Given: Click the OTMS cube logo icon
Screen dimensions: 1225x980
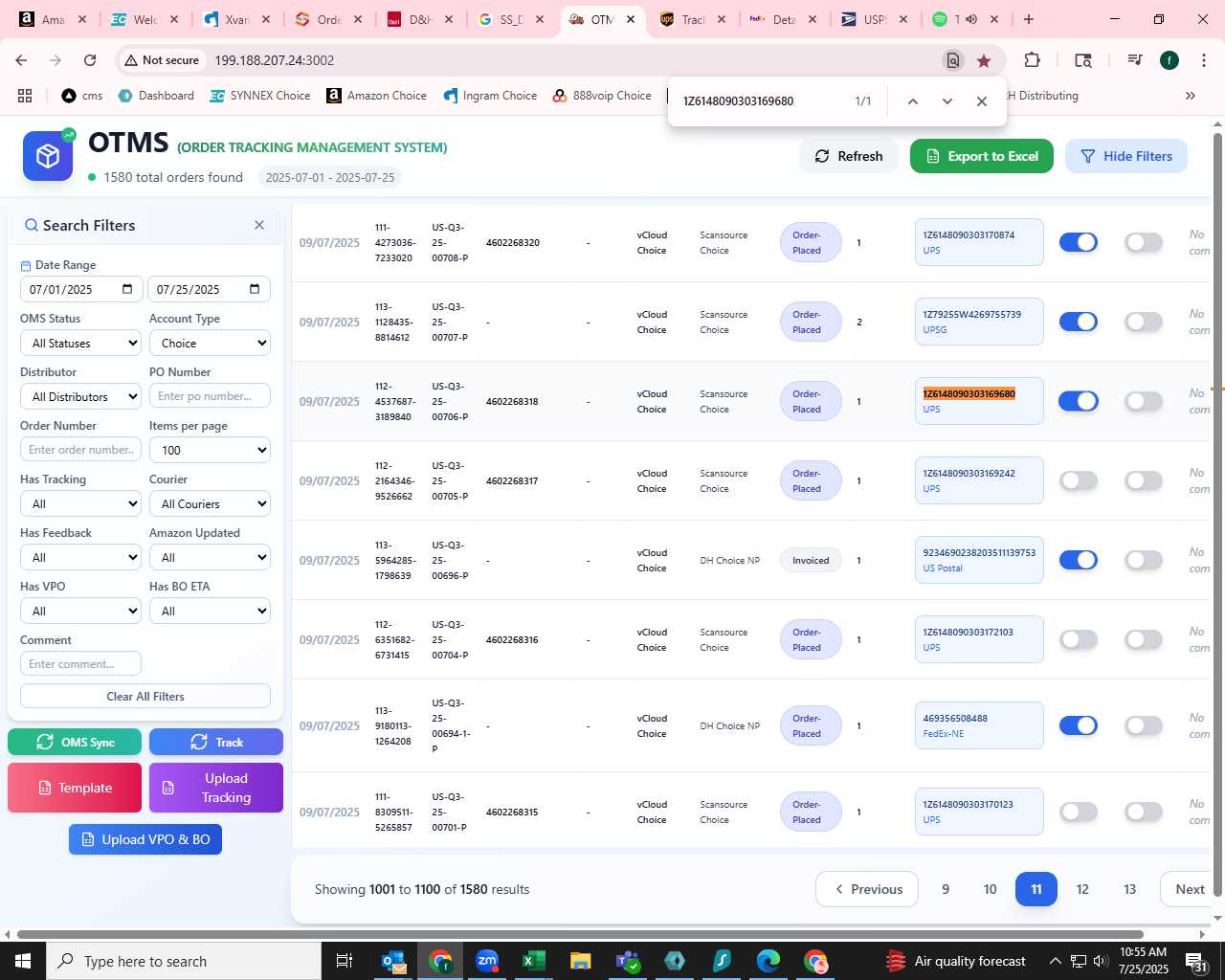Looking at the screenshot, I should 48,156.
